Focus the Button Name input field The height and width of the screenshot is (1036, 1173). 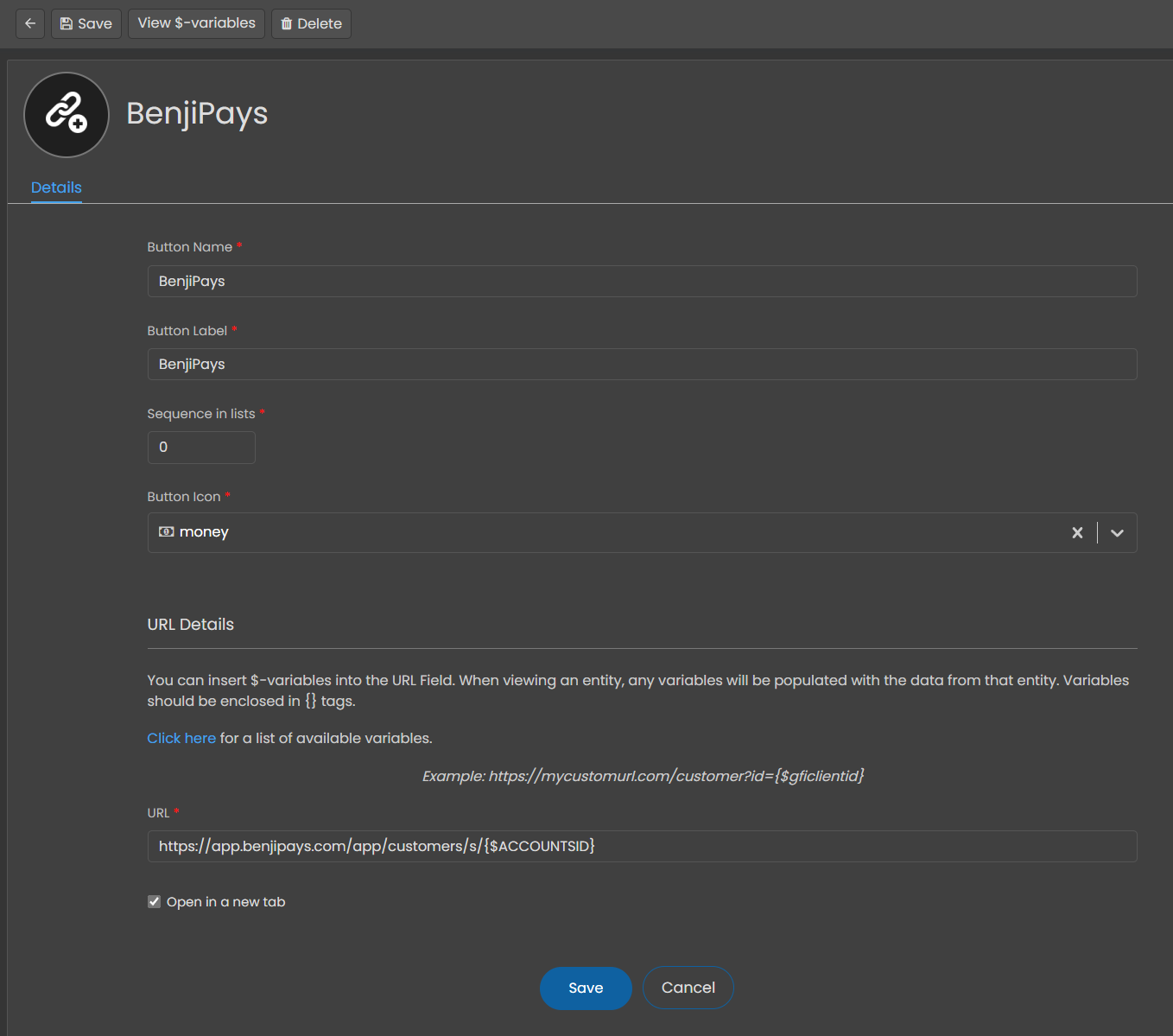click(x=642, y=281)
